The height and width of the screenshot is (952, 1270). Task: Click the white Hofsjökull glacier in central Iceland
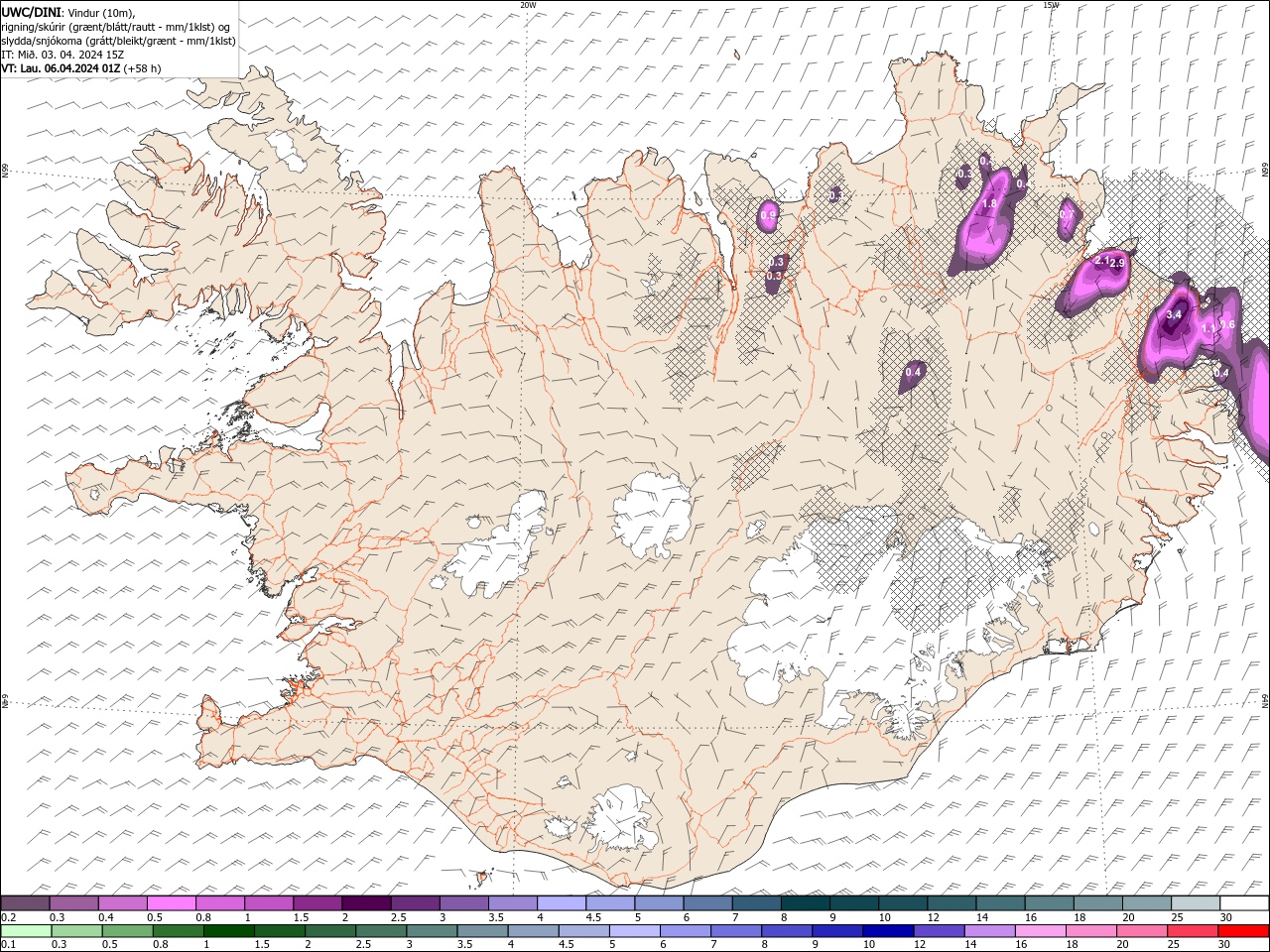pyautogui.click(x=652, y=514)
